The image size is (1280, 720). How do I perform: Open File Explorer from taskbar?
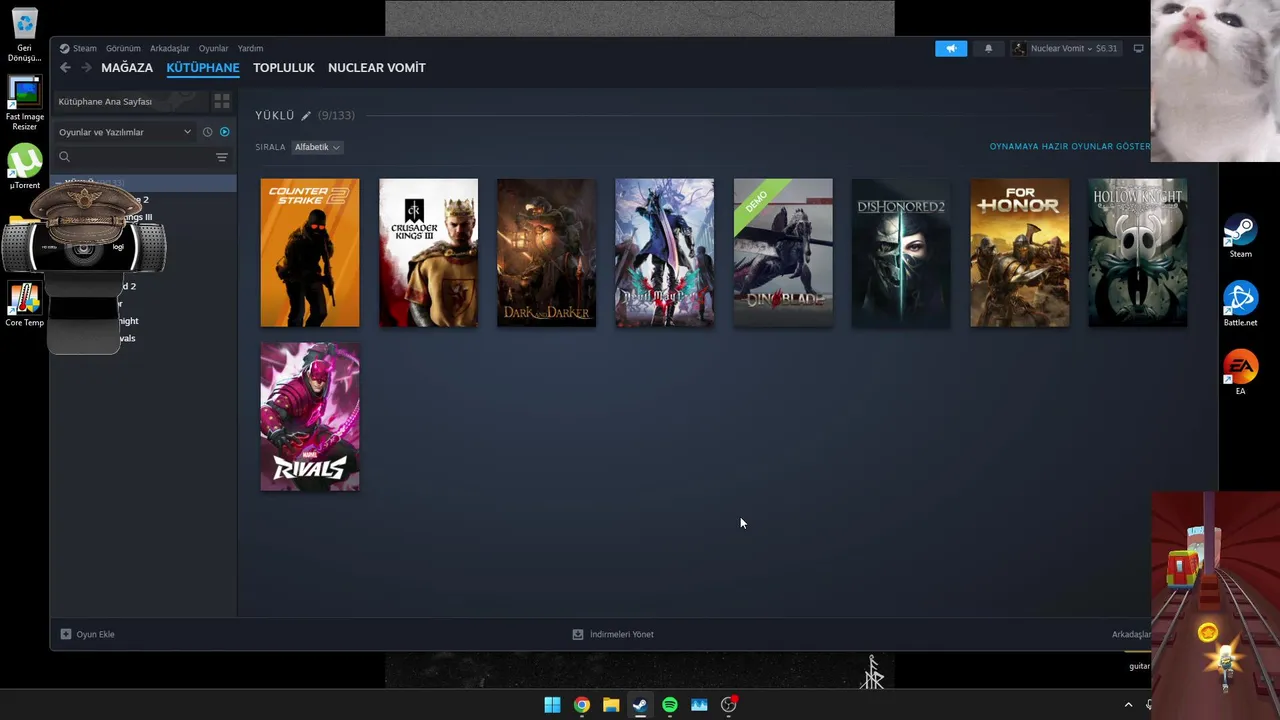[x=611, y=705]
